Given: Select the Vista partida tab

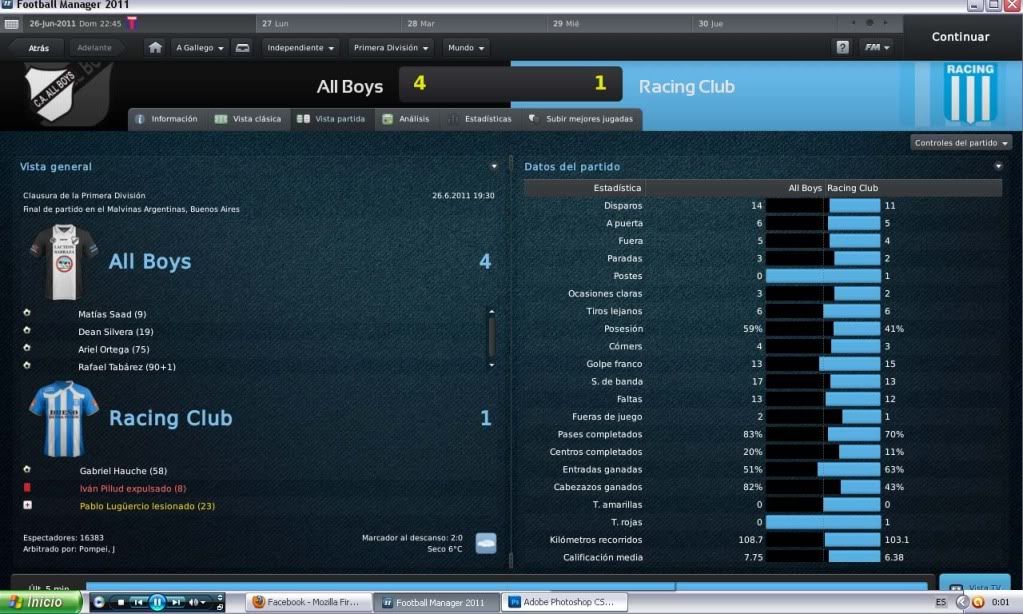Looking at the screenshot, I should 331,119.
